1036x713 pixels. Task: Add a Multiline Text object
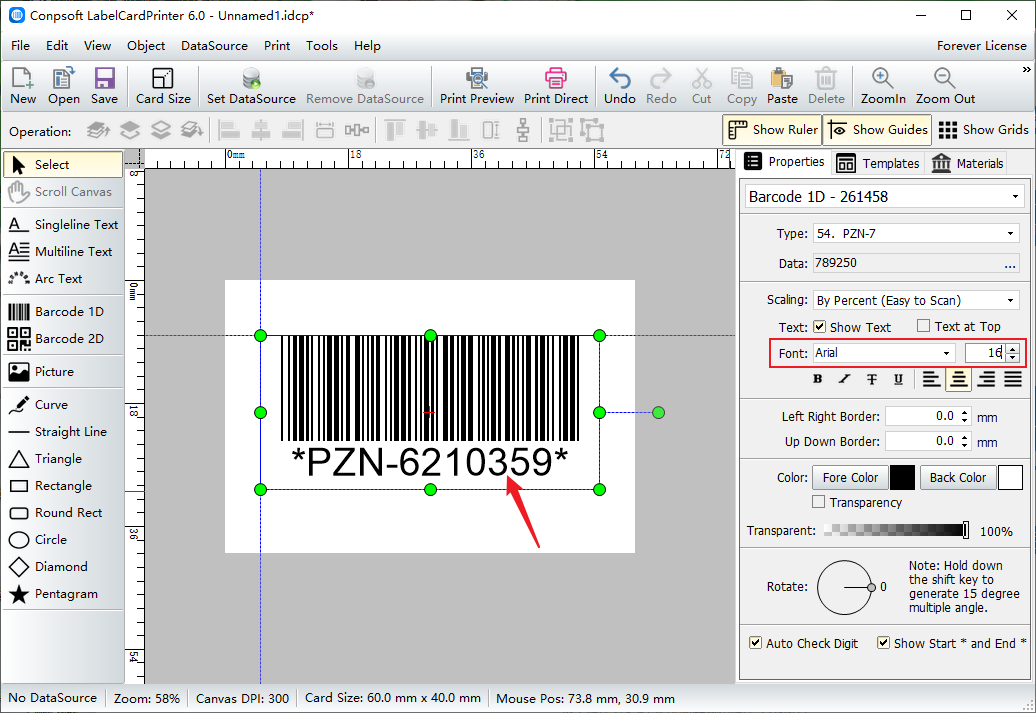63,252
